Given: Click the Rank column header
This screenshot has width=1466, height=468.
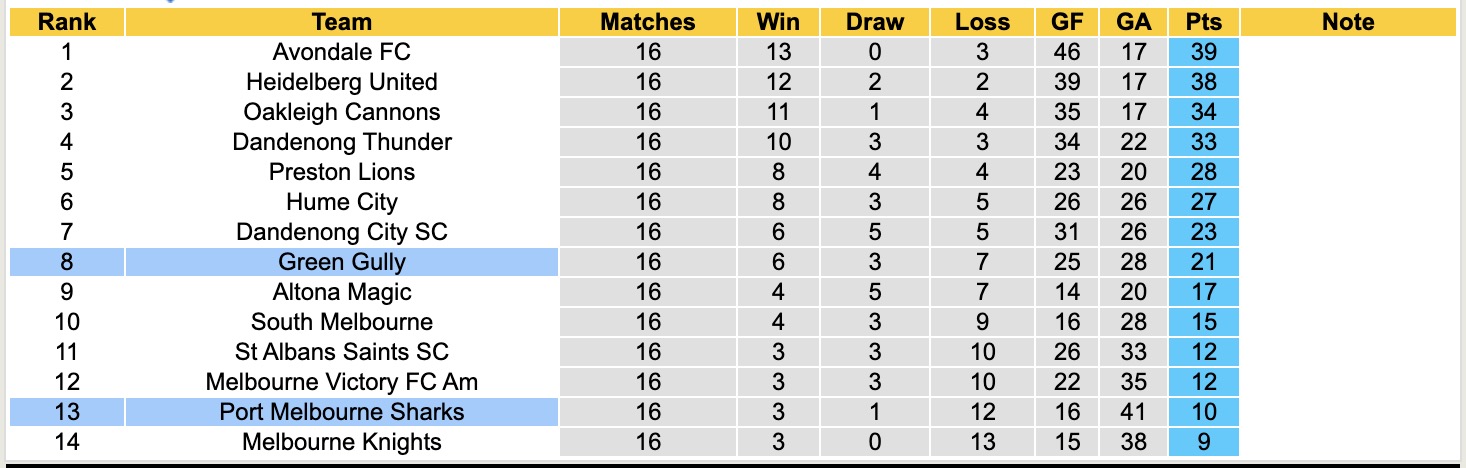Looking at the screenshot, I should pyautogui.click(x=66, y=22).
